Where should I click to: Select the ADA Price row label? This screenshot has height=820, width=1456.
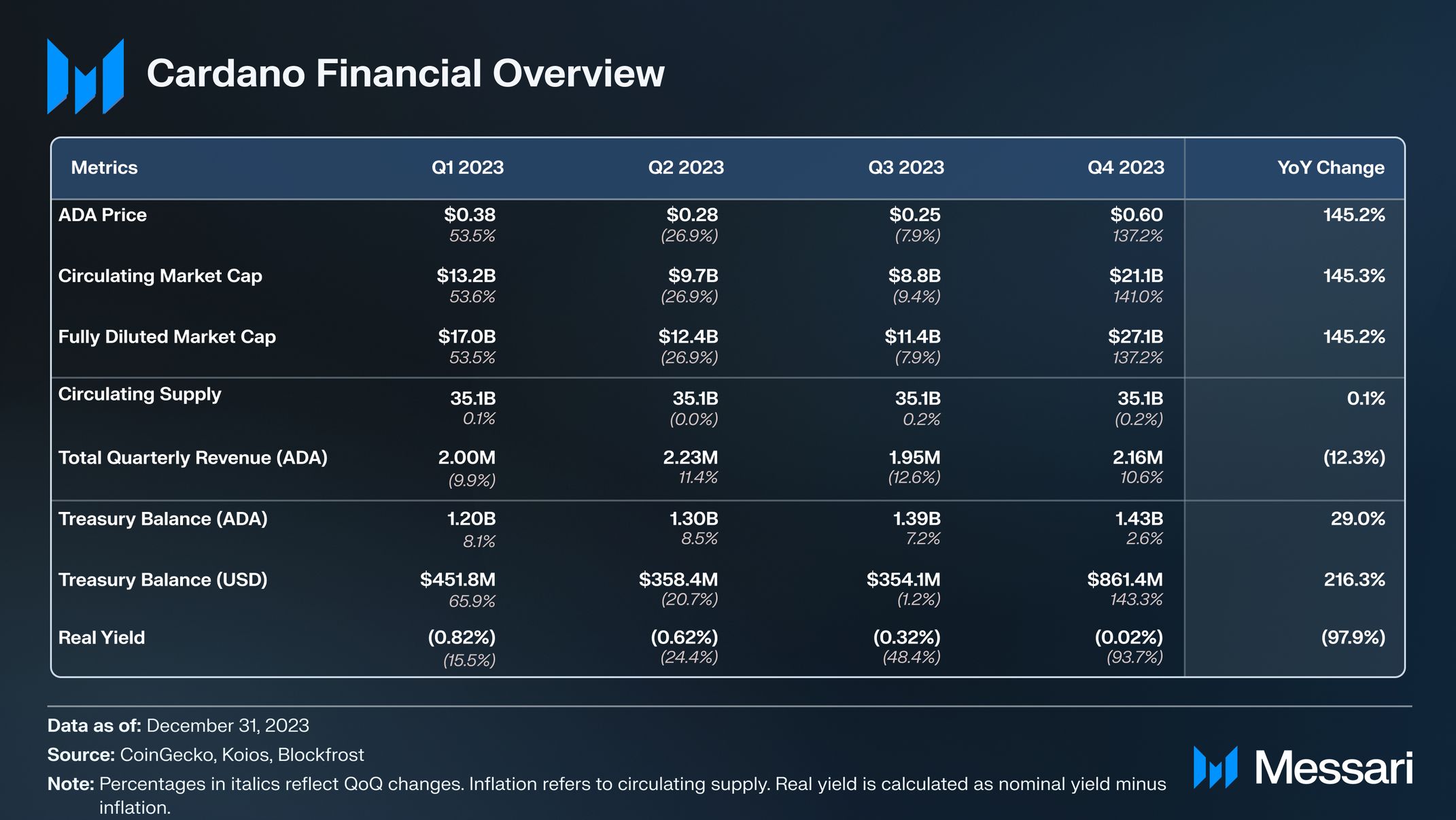(x=103, y=215)
